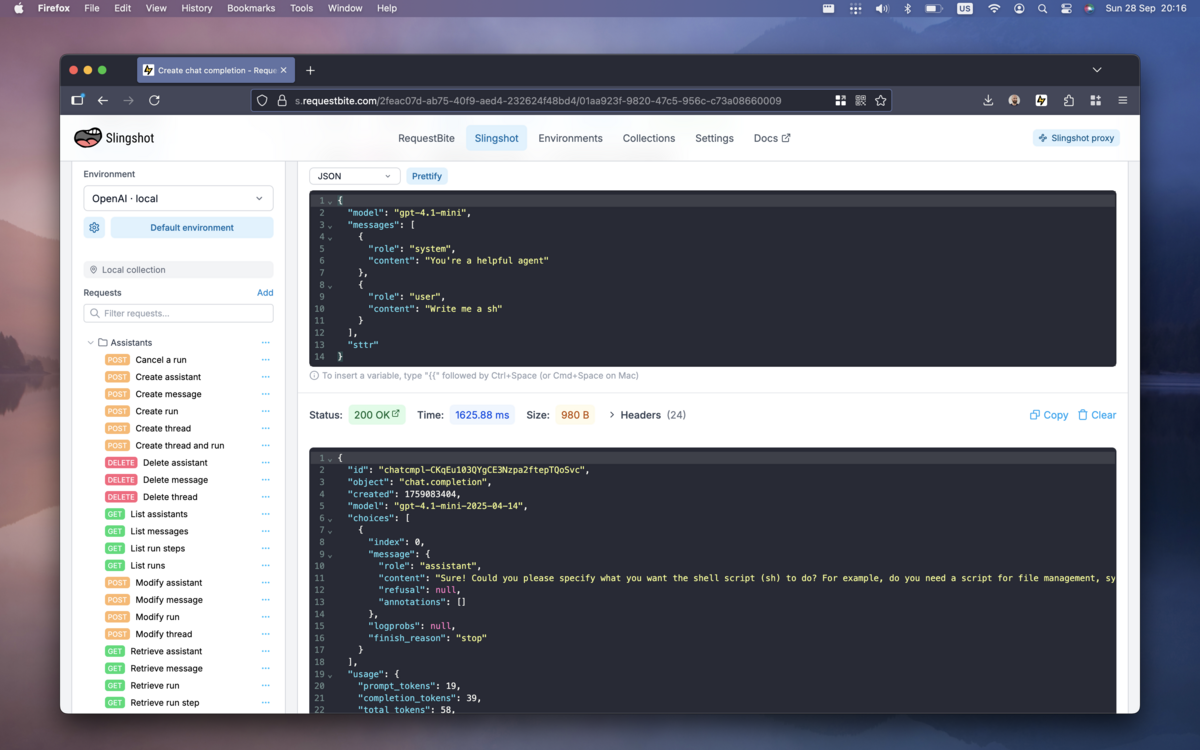Fold the messages array at line 3

coord(330,226)
